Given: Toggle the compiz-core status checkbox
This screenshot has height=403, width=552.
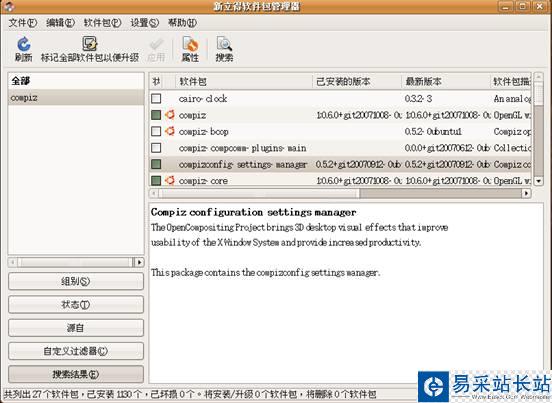Looking at the screenshot, I should [x=156, y=181].
